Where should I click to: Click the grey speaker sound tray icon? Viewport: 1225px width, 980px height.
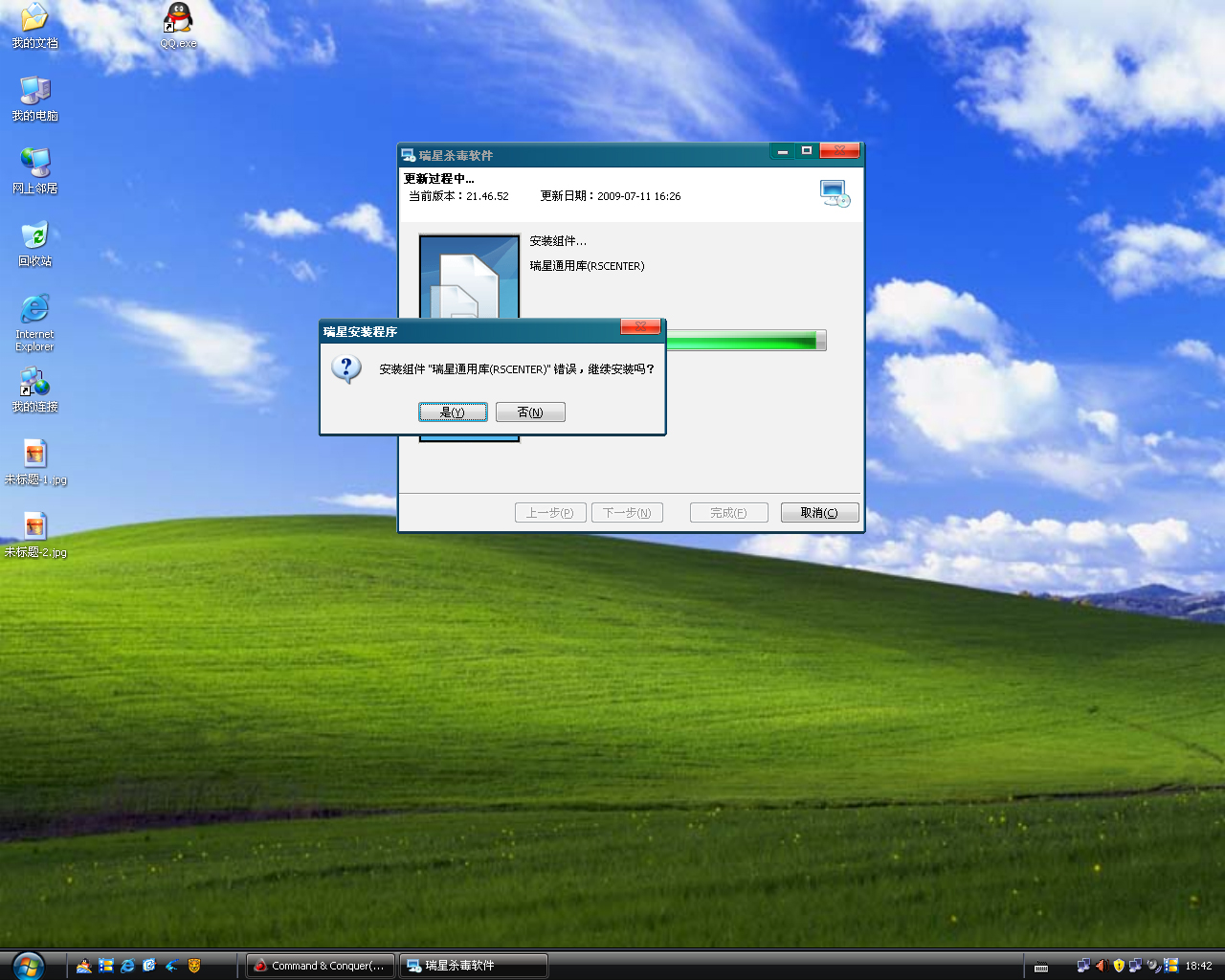click(x=1153, y=966)
